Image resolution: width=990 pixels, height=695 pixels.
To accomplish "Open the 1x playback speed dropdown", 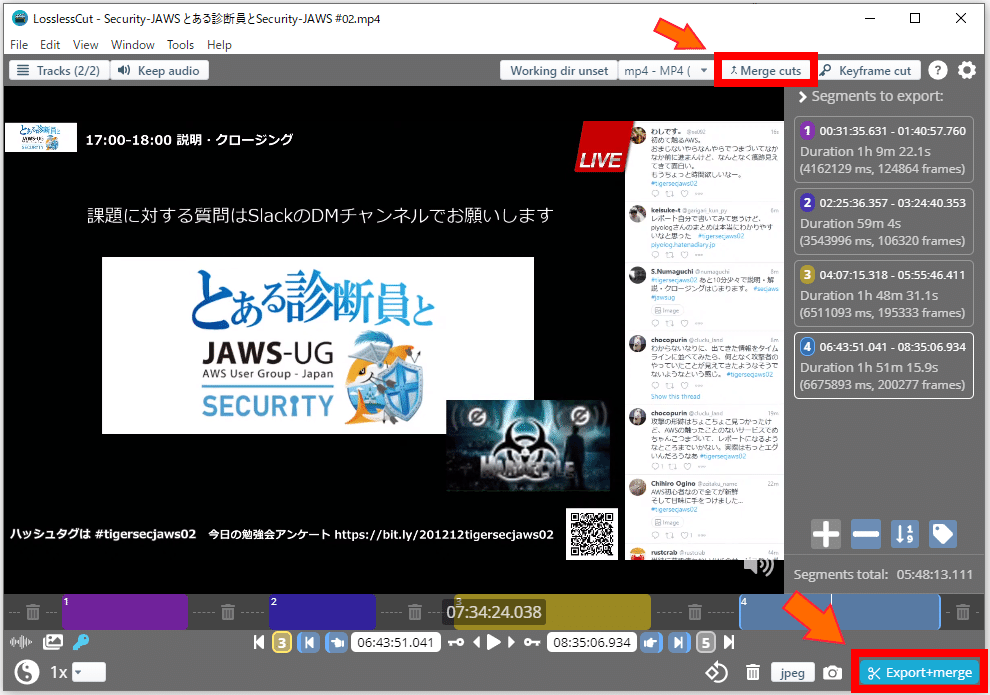I will [88, 672].
